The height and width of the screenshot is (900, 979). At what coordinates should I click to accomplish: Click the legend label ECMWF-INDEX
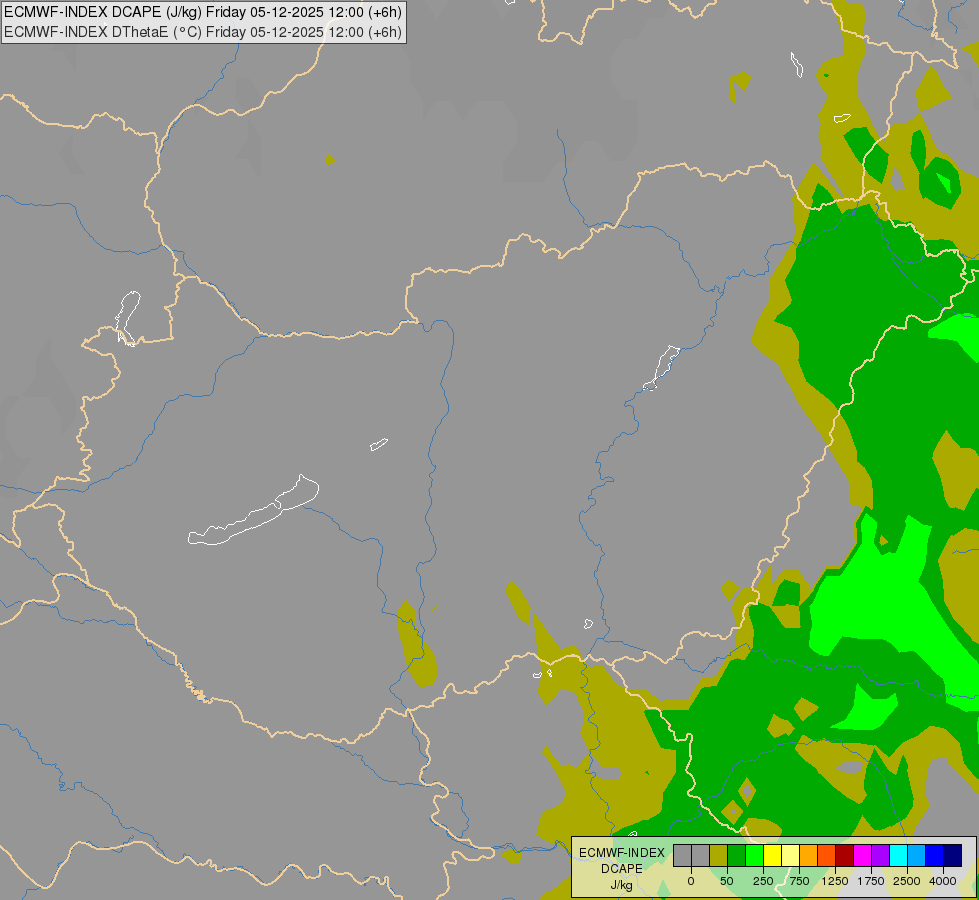coord(622,853)
